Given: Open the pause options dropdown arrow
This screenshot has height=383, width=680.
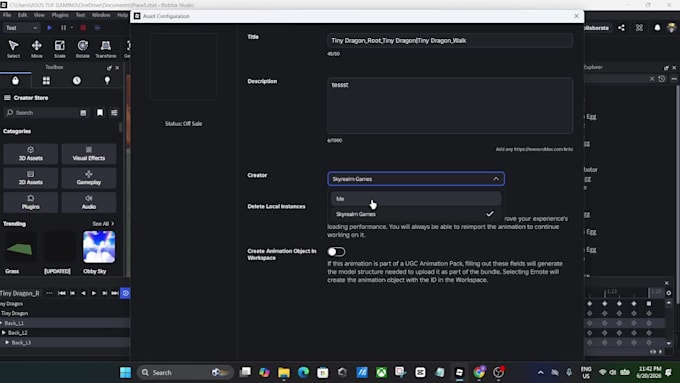Looking at the screenshot, I should [72, 28].
